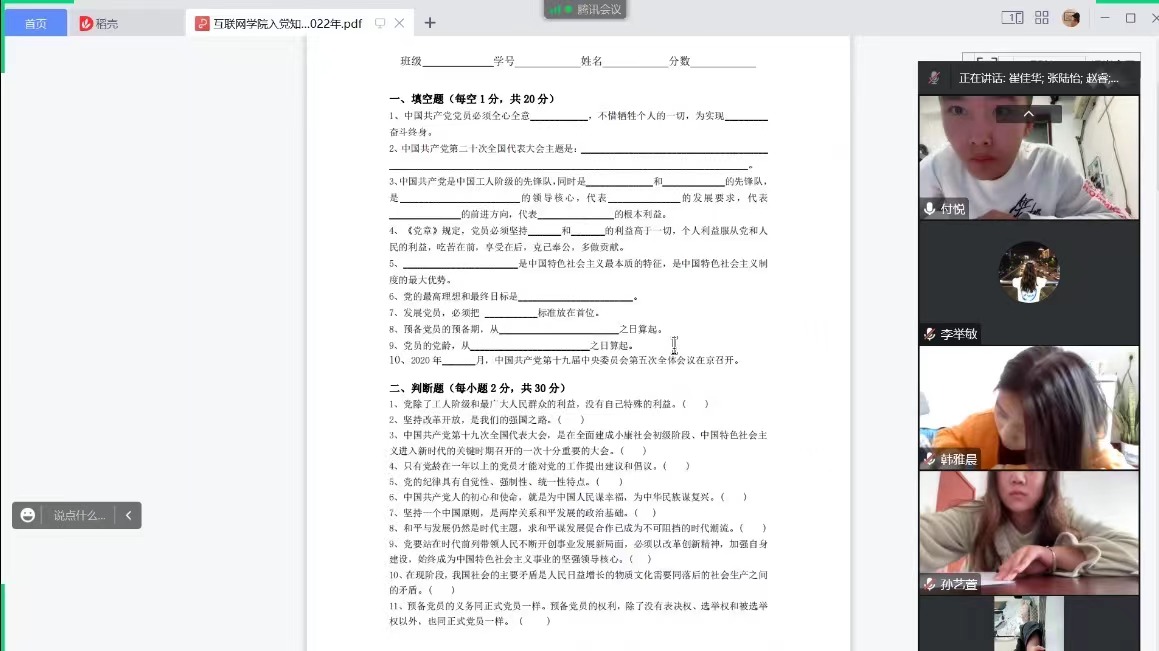Click question 9: 党员的党龄
The image size is (1159, 651).
(511, 345)
